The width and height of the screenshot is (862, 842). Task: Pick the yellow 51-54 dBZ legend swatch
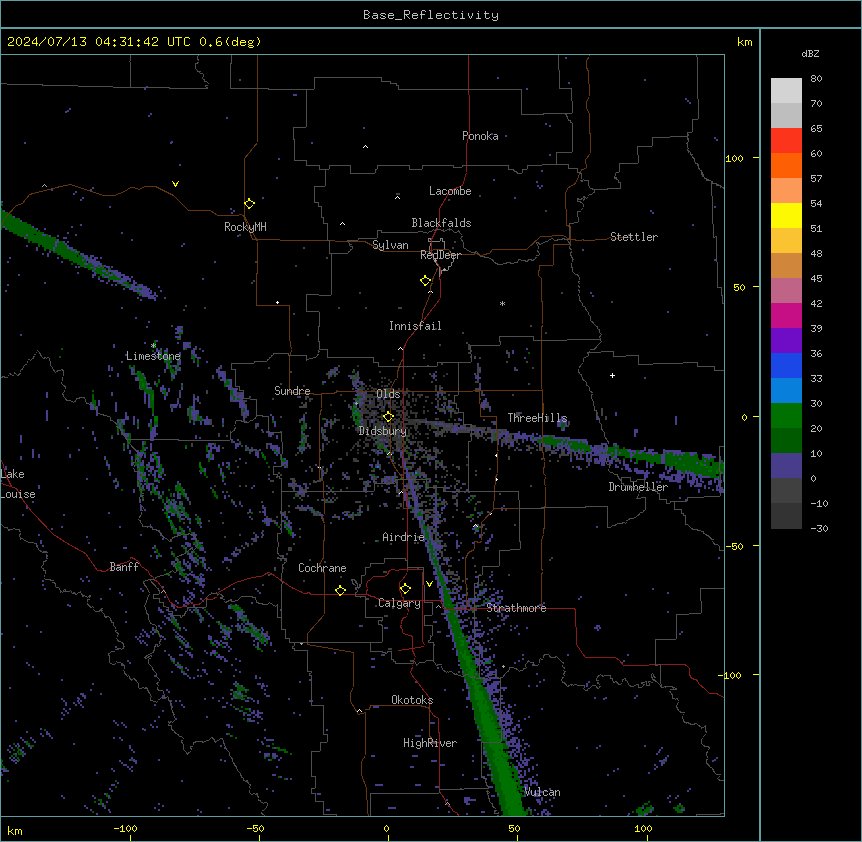coord(786,215)
